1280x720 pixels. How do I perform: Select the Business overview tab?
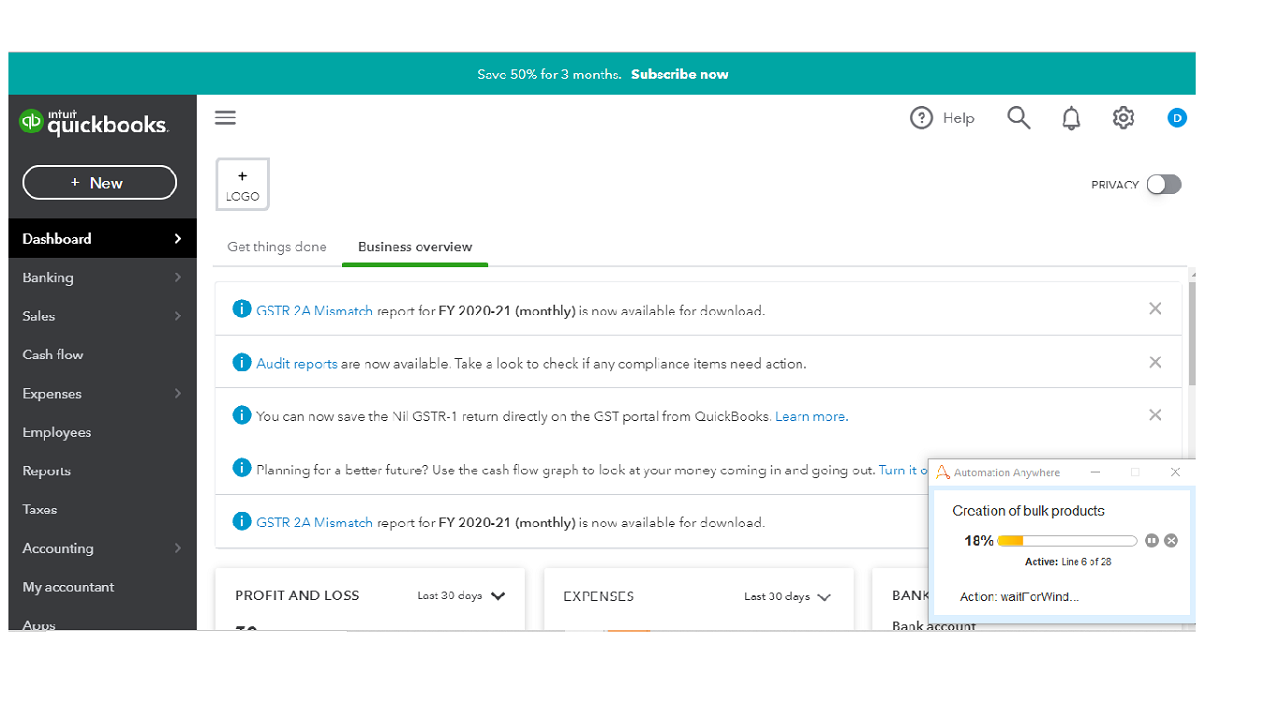tap(415, 247)
